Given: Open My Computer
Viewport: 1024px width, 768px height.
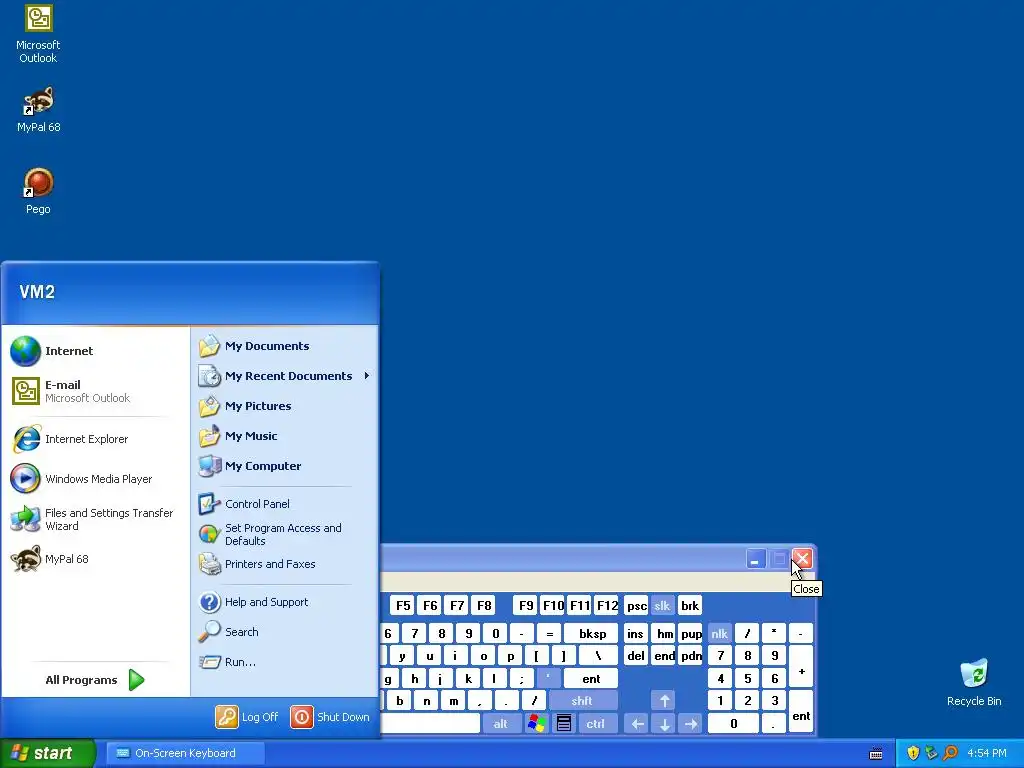Looking at the screenshot, I should tap(285, 466).
